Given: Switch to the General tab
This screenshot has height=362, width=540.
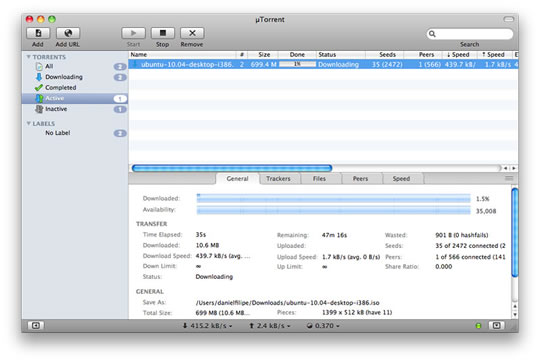Looking at the screenshot, I should pos(237,179).
